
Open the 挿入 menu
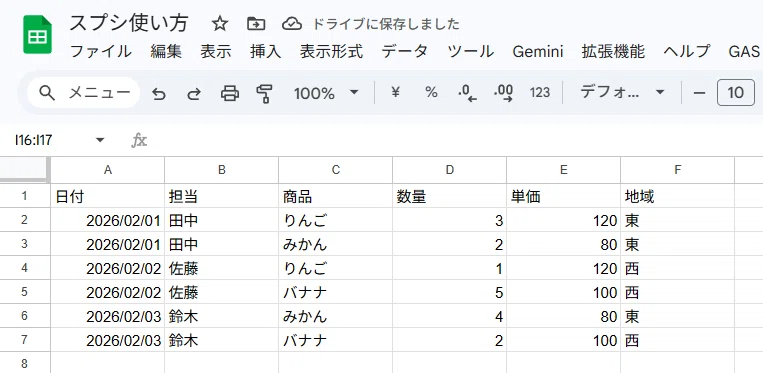click(x=266, y=51)
